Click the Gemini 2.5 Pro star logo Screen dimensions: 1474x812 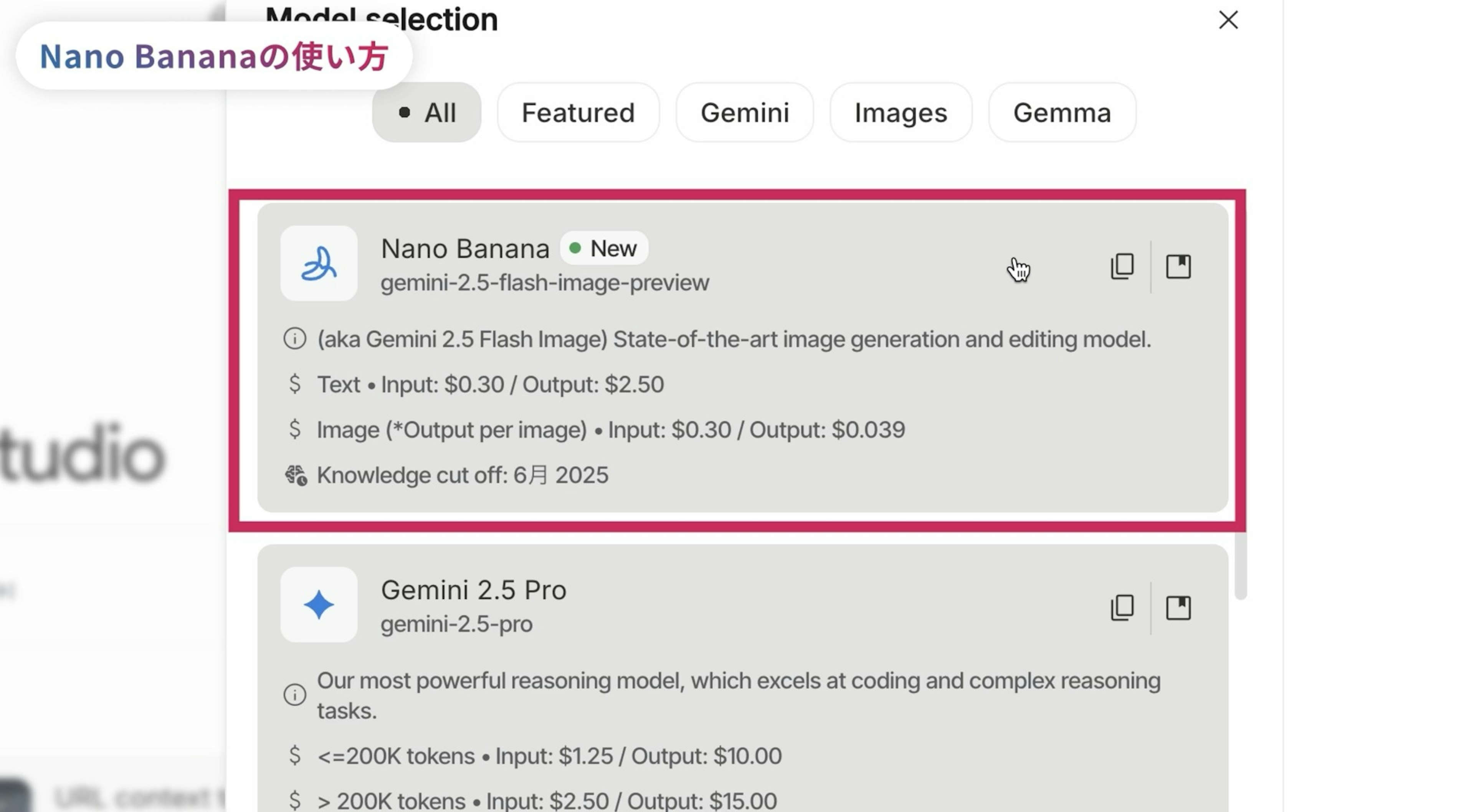click(x=319, y=604)
